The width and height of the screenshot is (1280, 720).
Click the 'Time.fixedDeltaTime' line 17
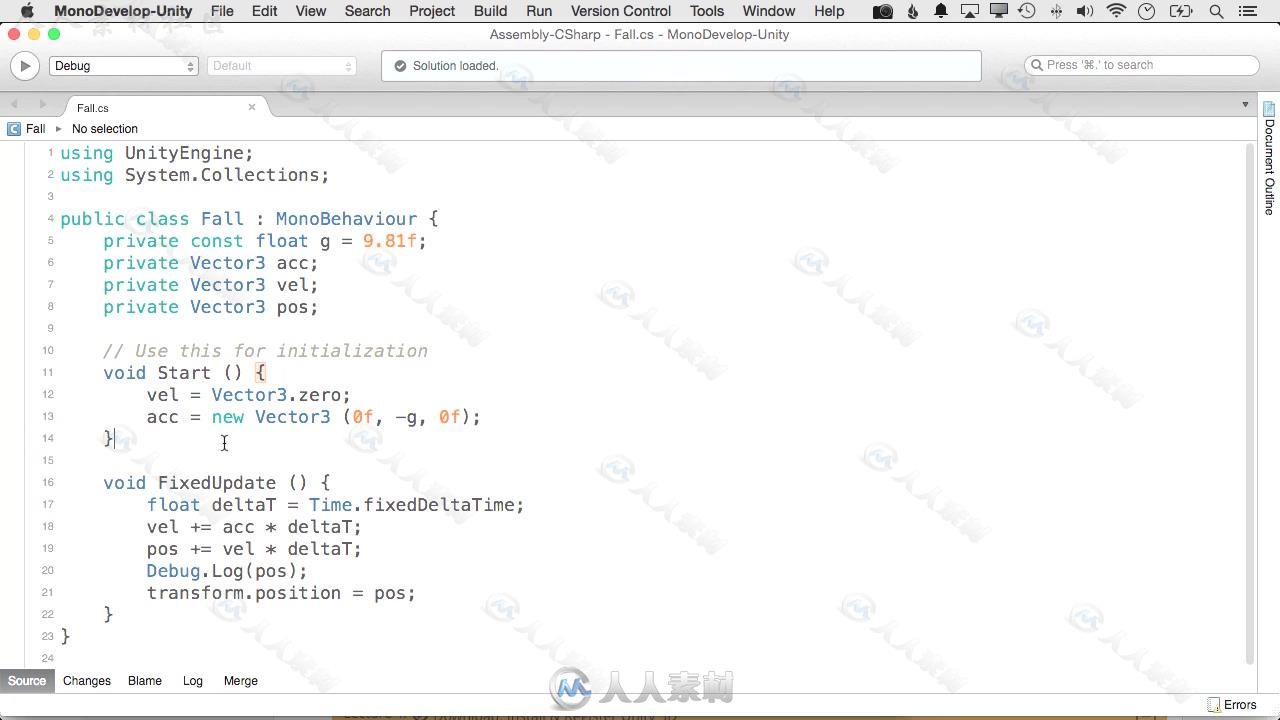coord(335,505)
